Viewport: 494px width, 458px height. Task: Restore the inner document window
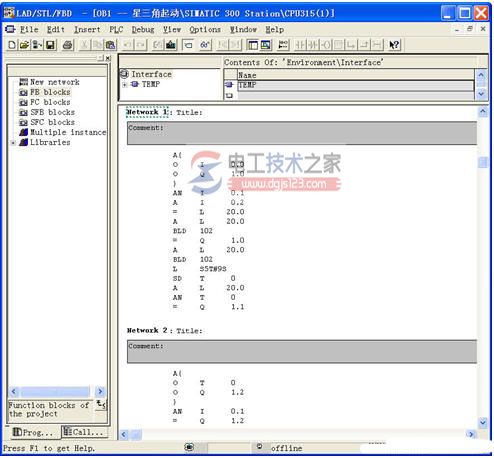(x=470, y=29)
